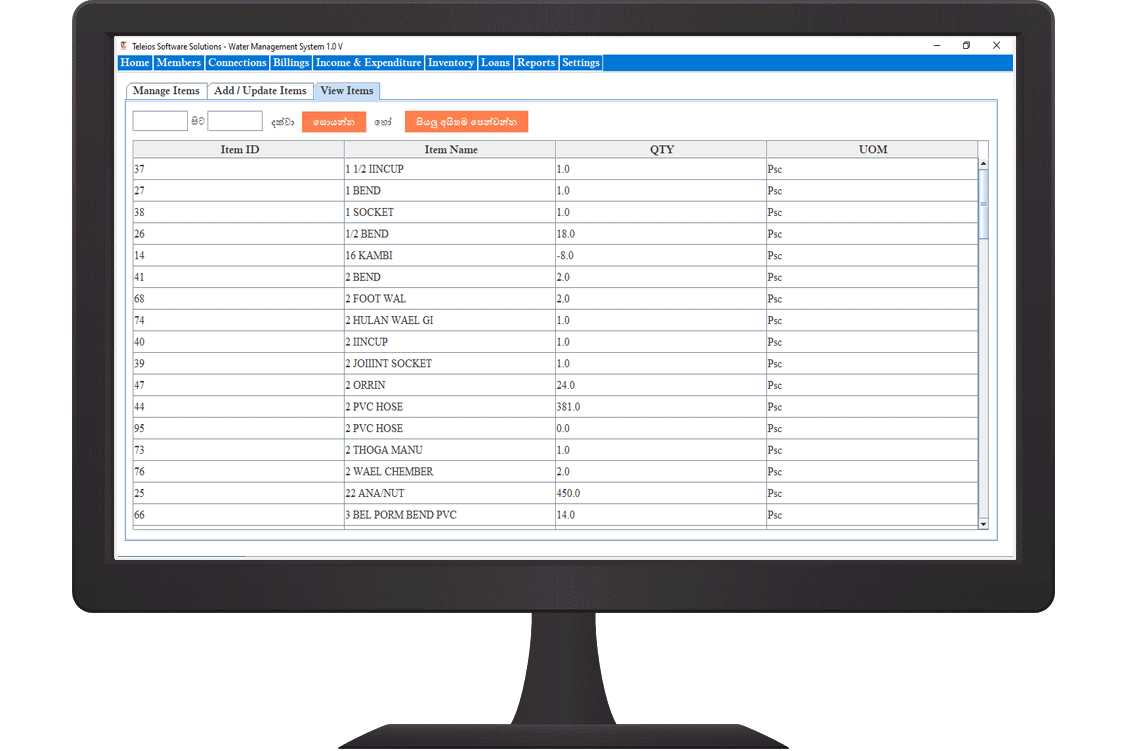Click the app icon in the title bar

[123, 46]
